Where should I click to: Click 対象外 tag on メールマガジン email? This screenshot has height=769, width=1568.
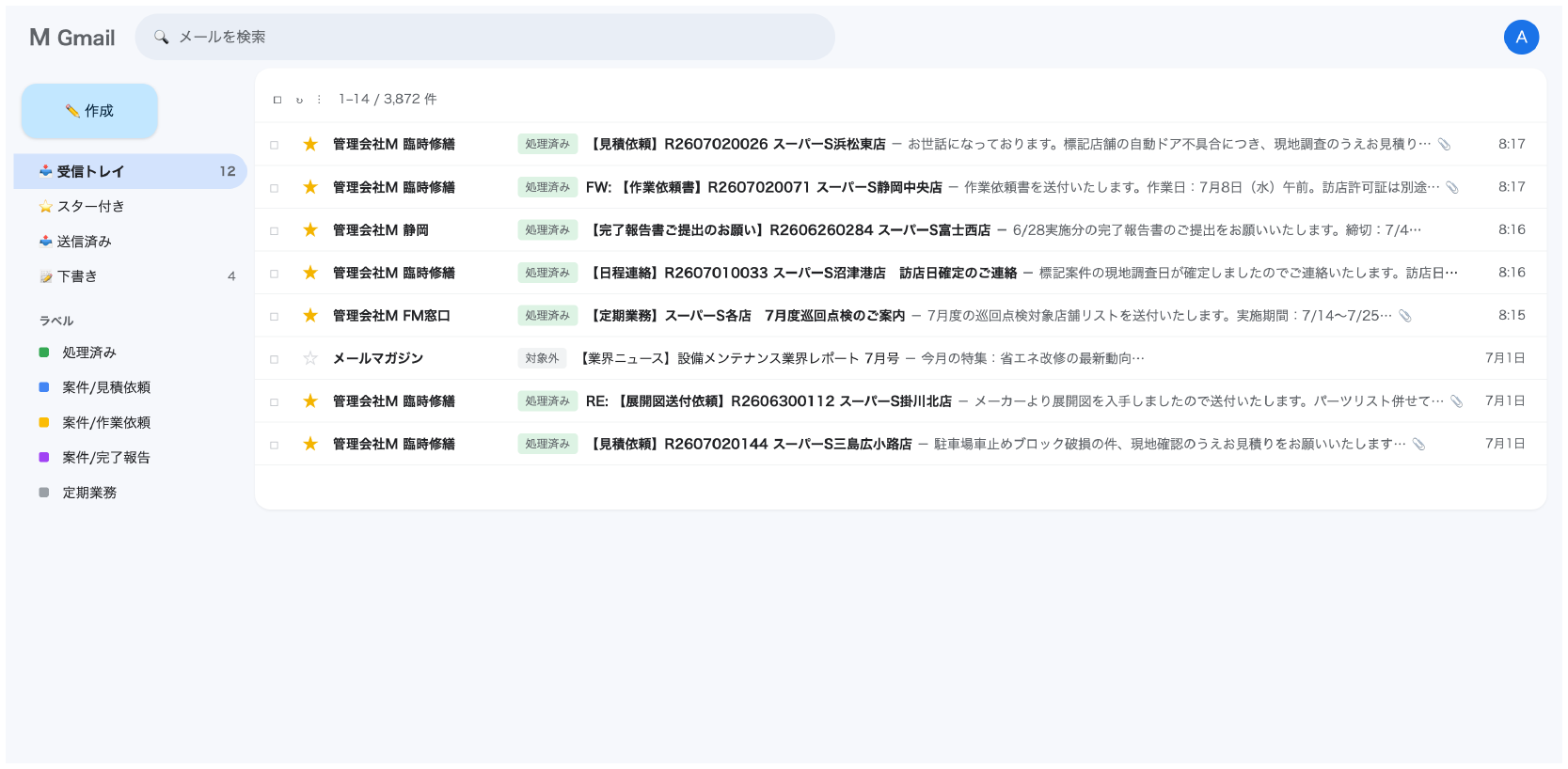pyautogui.click(x=542, y=358)
